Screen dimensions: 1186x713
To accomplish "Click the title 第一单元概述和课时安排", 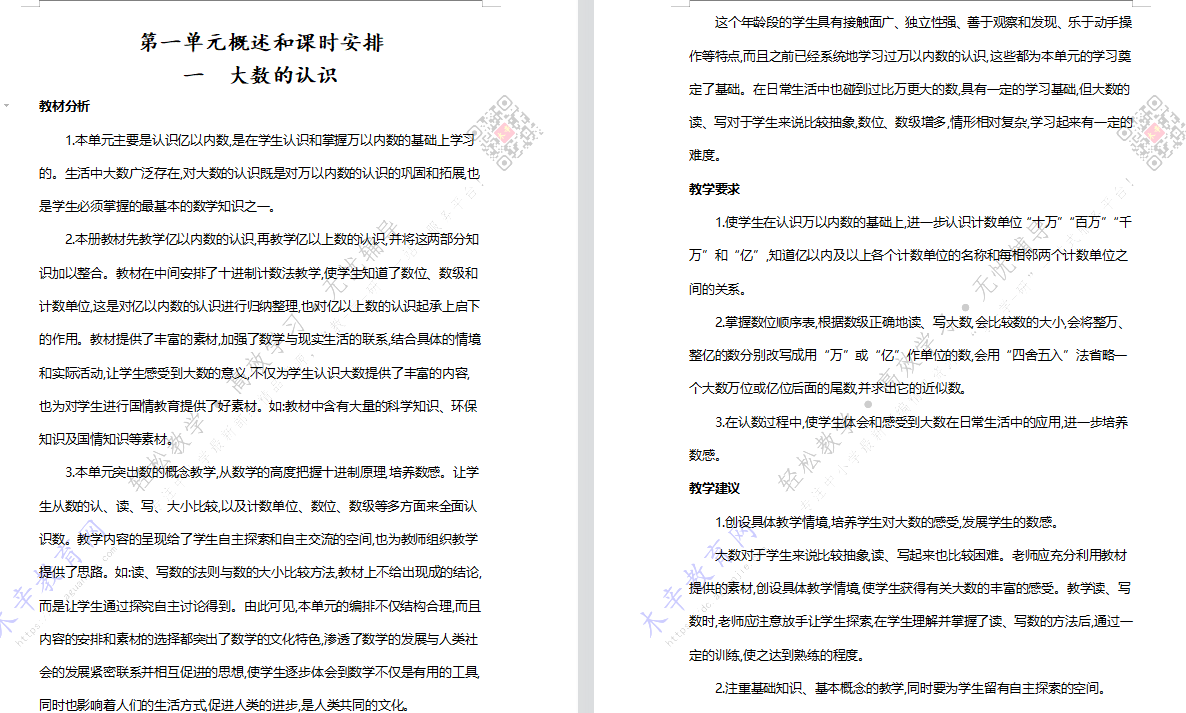I will pyautogui.click(x=262, y=42).
